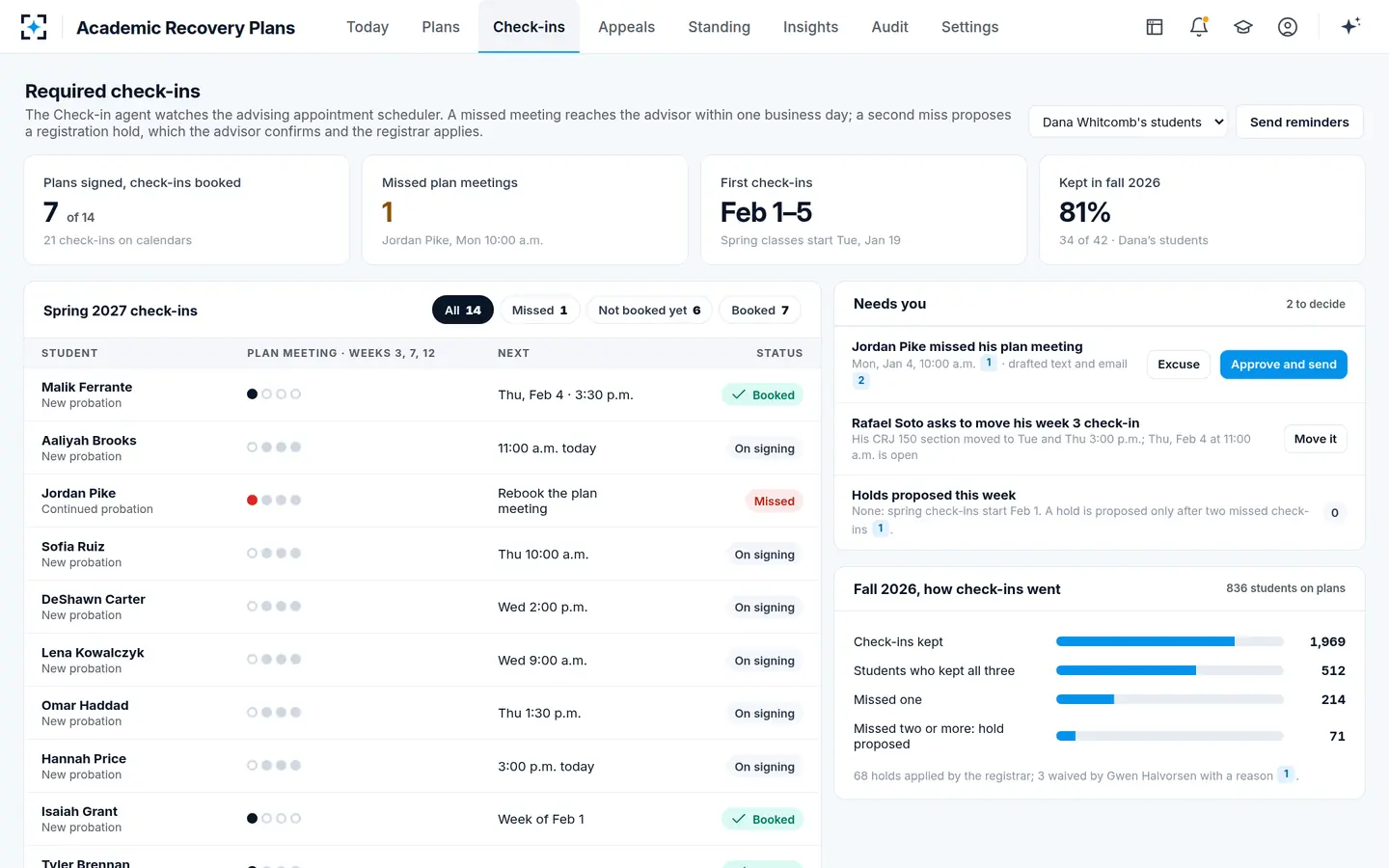View the Insights tab
This screenshot has width=1389, height=868.
point(810,27)
